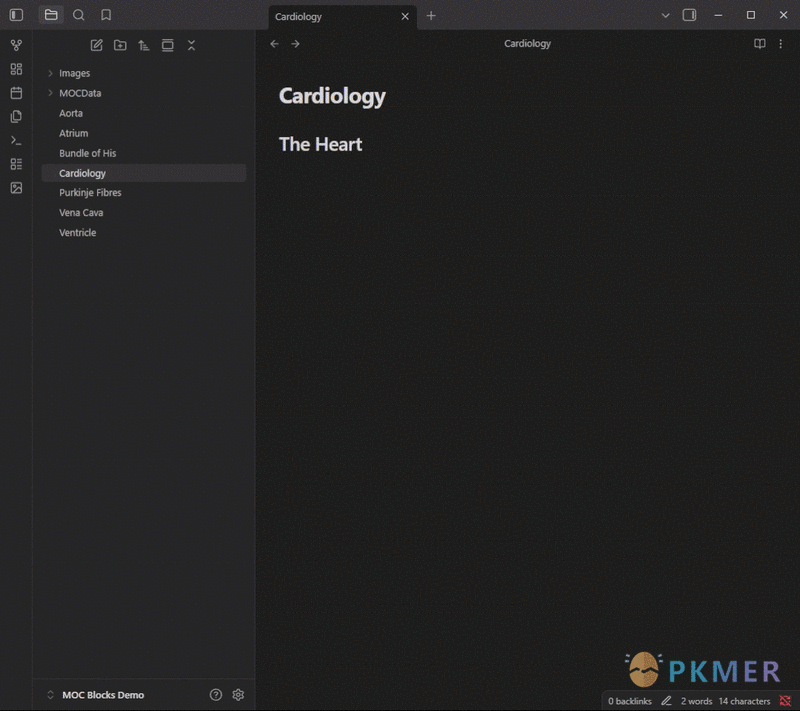
Task: Open the tab list dropdown
Action: tap(665, 15)
